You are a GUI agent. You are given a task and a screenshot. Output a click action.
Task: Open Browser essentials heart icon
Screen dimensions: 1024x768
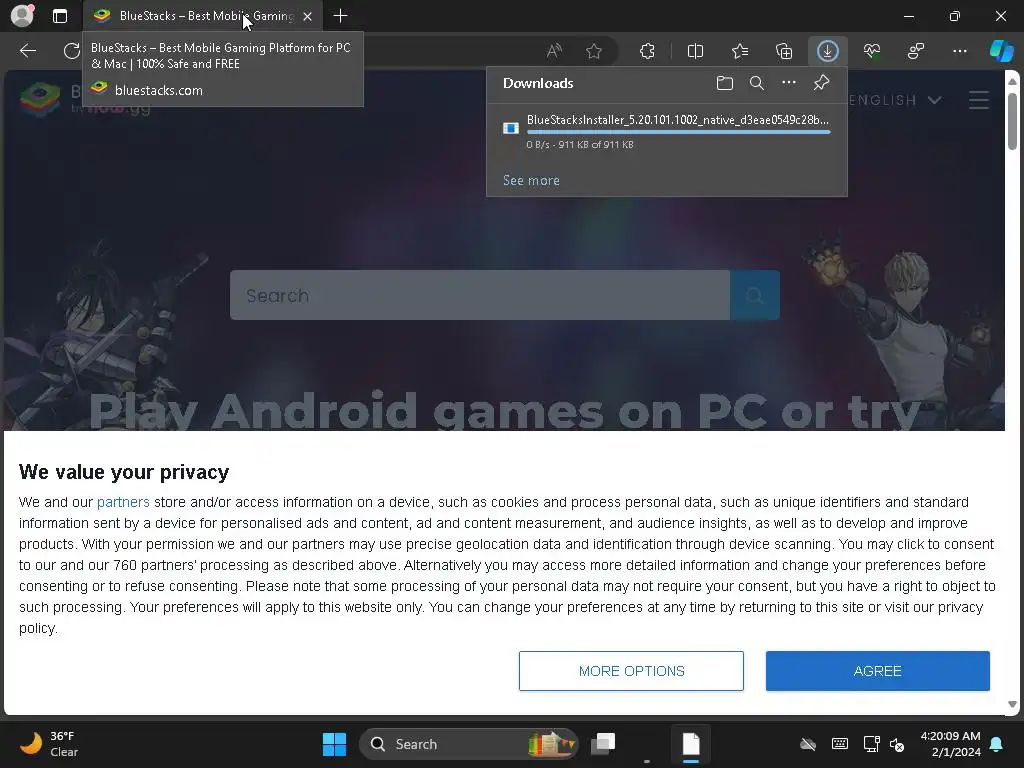click(x=872, y=50)
